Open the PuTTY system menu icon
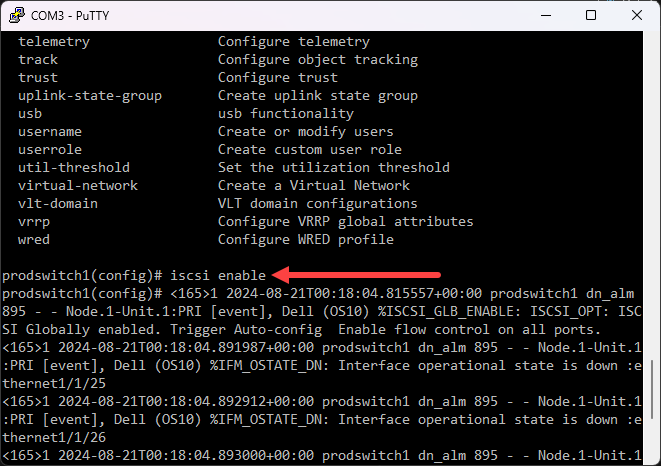The width and height of the screenshot is (661, 466). 16,15
